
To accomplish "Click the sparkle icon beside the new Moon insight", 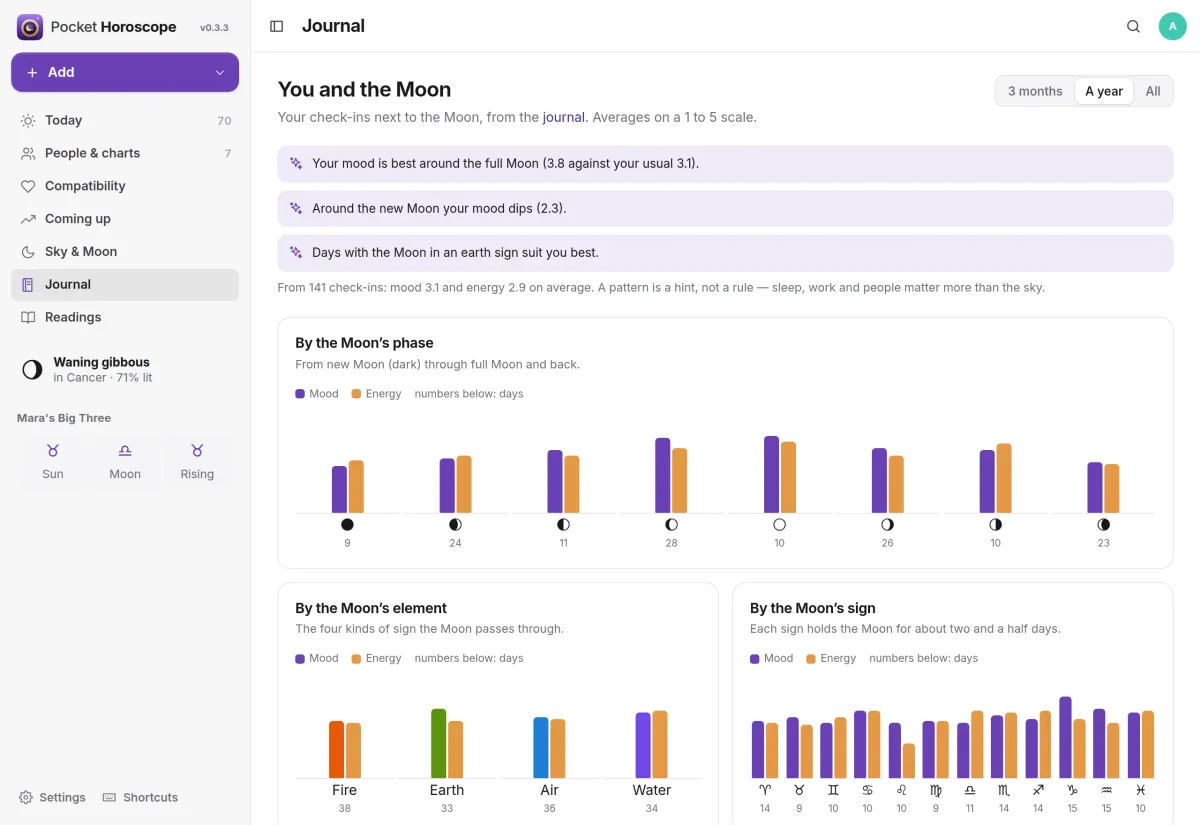I will [296, 208].
